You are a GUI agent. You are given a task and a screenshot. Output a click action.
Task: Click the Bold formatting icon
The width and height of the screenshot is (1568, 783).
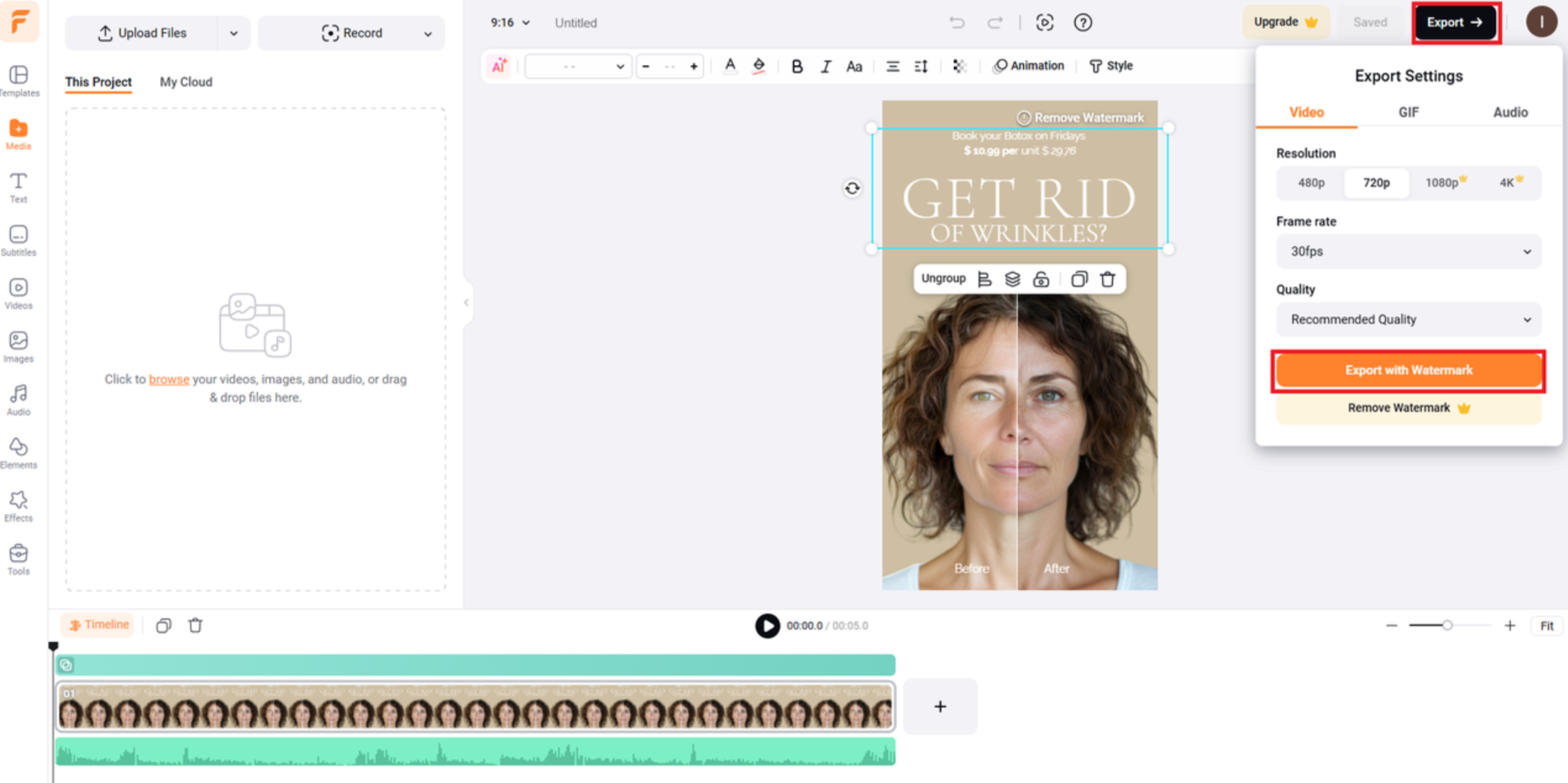point(797,66)
